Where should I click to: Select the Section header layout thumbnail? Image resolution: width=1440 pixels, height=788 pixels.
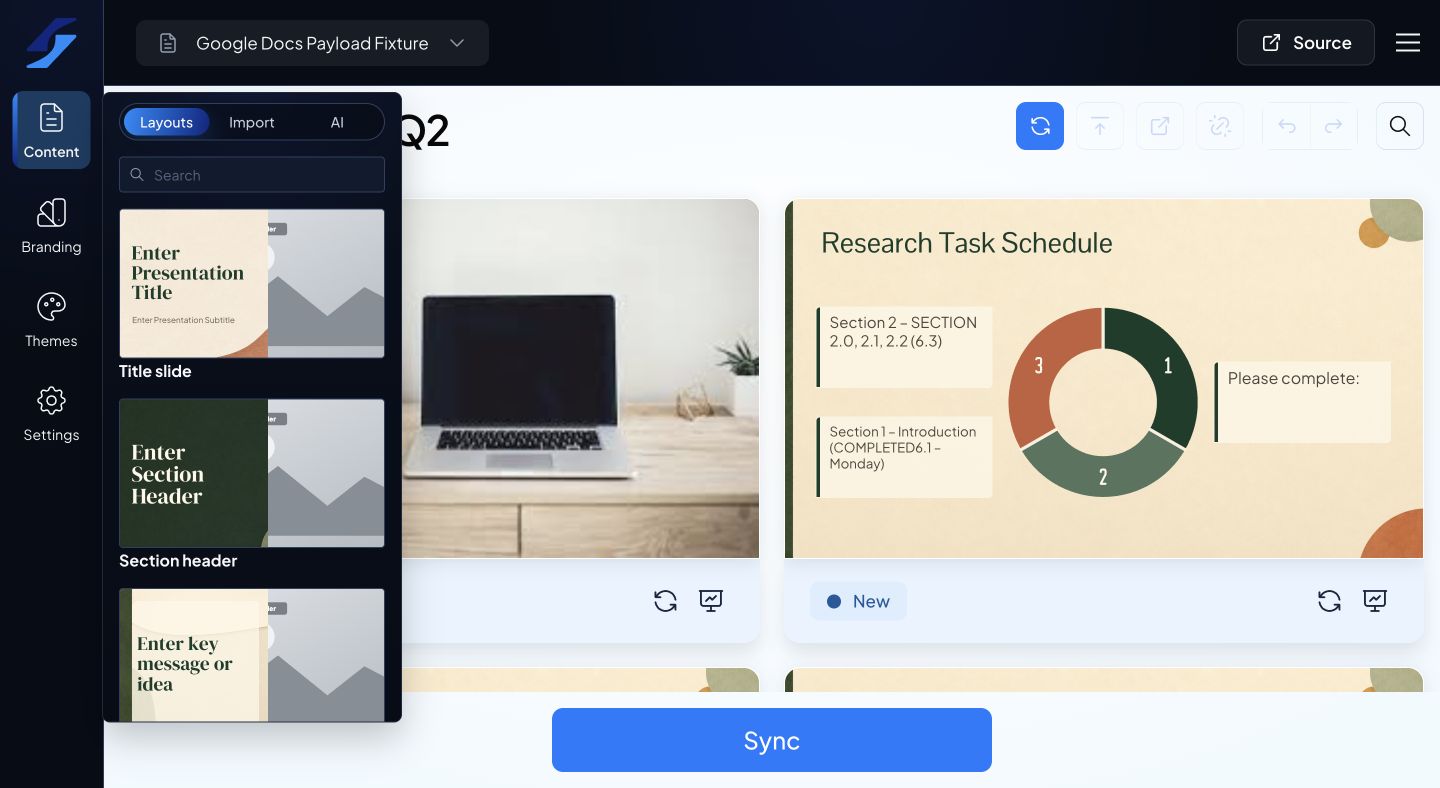(252, 473)
